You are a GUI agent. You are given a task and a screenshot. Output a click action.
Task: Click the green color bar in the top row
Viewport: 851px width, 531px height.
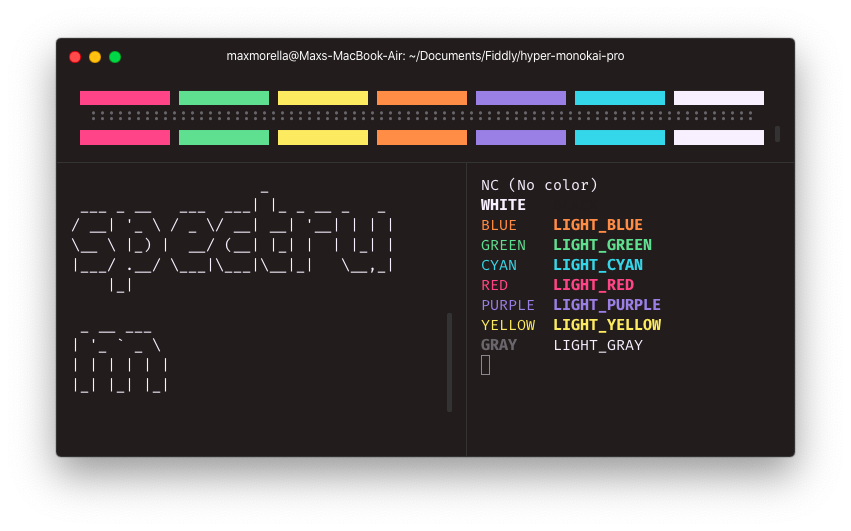[x=224, y=98]
